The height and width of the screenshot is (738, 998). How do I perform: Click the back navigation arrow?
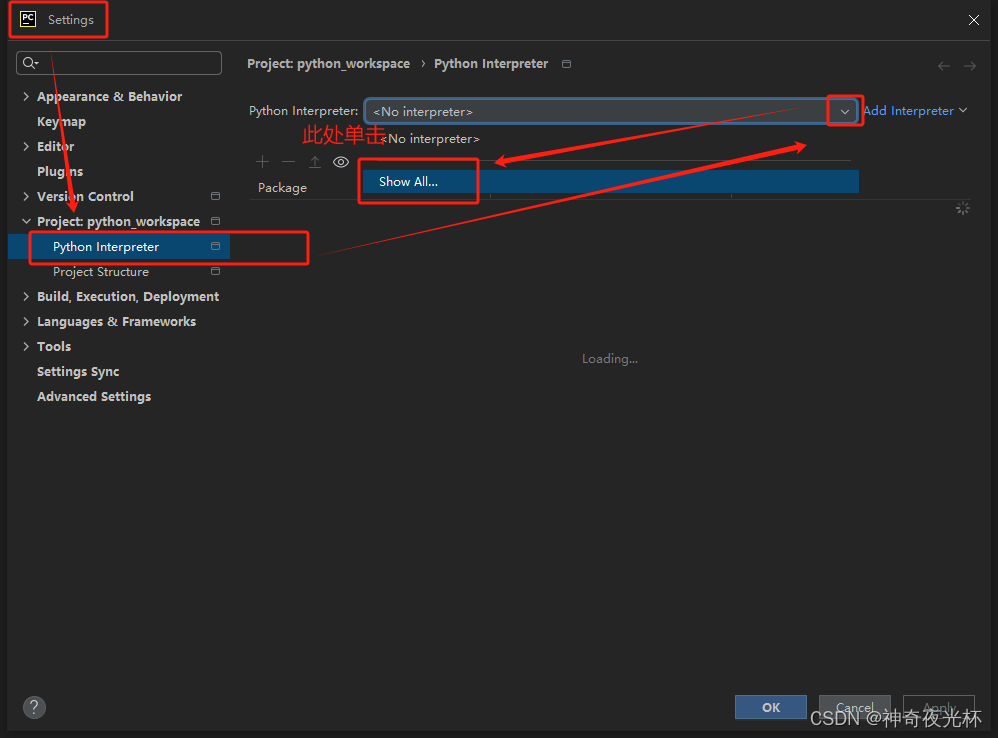943,66
